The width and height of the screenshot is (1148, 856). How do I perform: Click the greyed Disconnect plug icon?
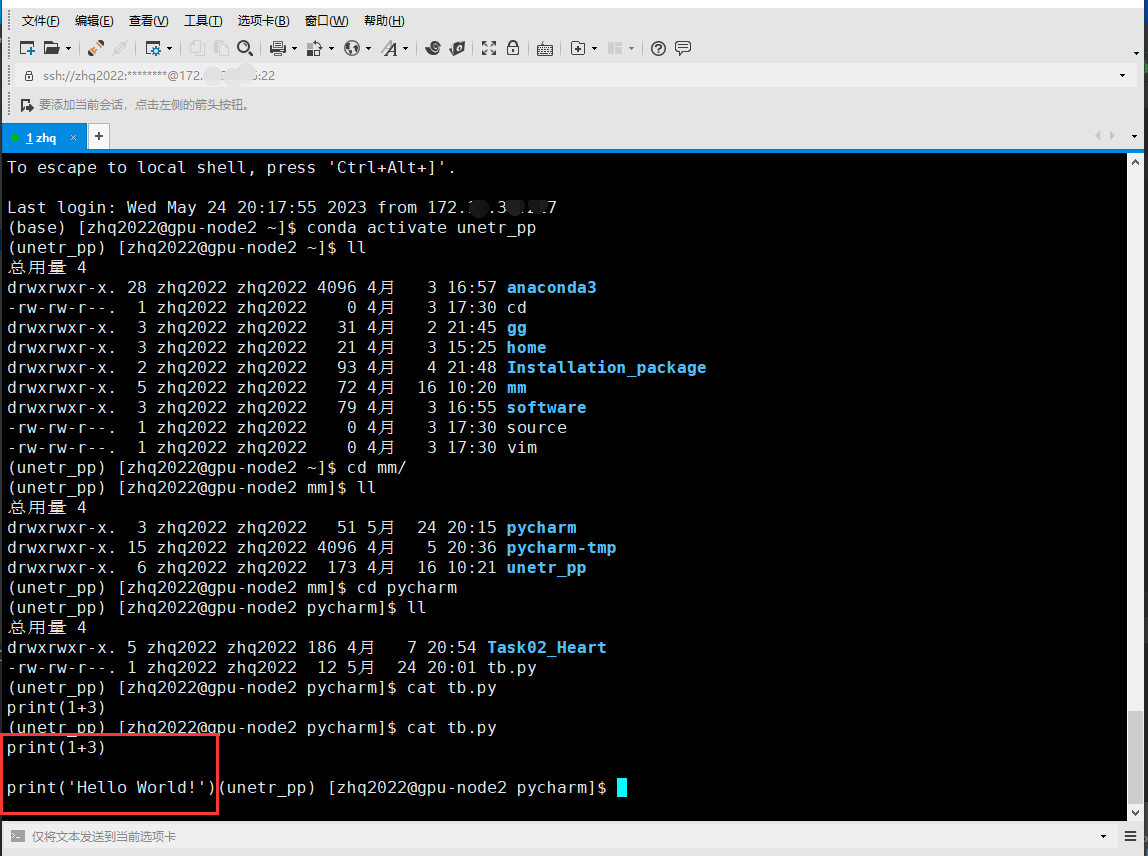tap(120, 48)
